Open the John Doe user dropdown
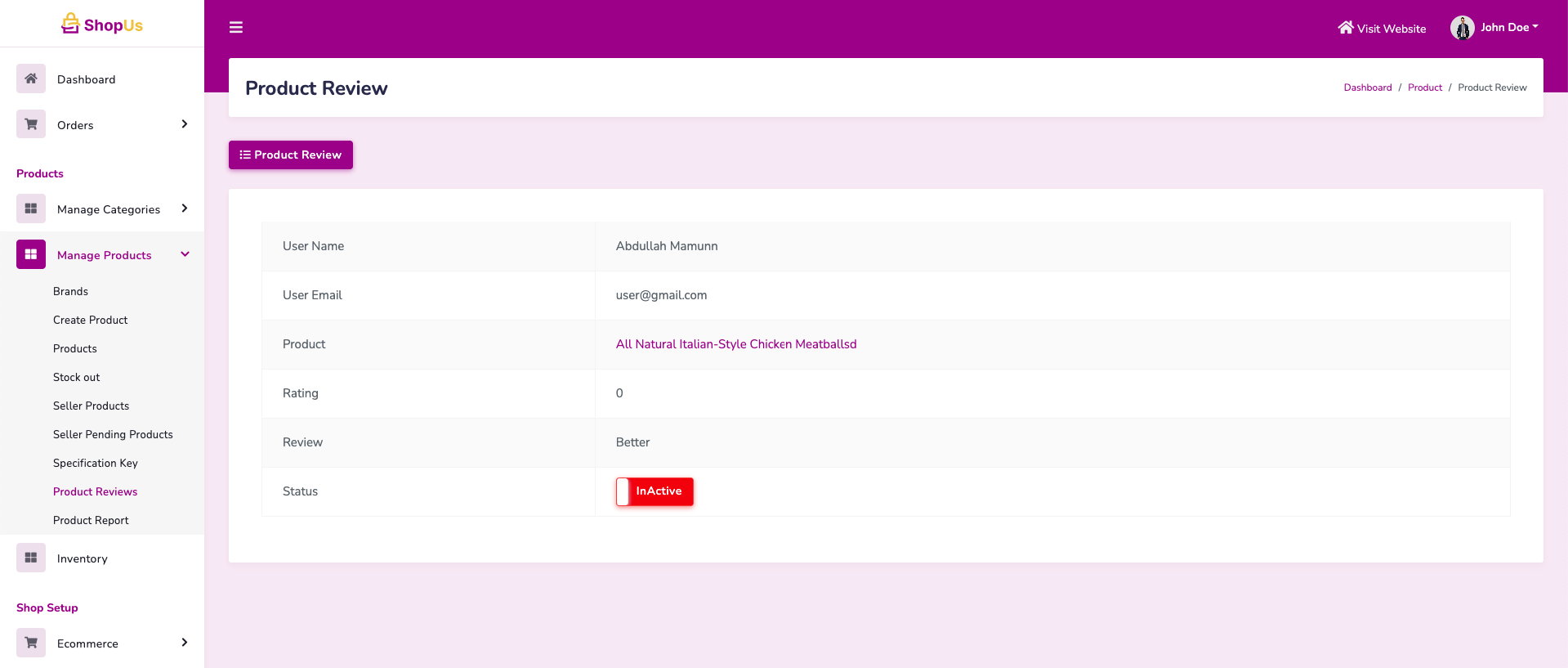The width and height of the screenshot is (1568, 668). click(x=1508, y=28)
